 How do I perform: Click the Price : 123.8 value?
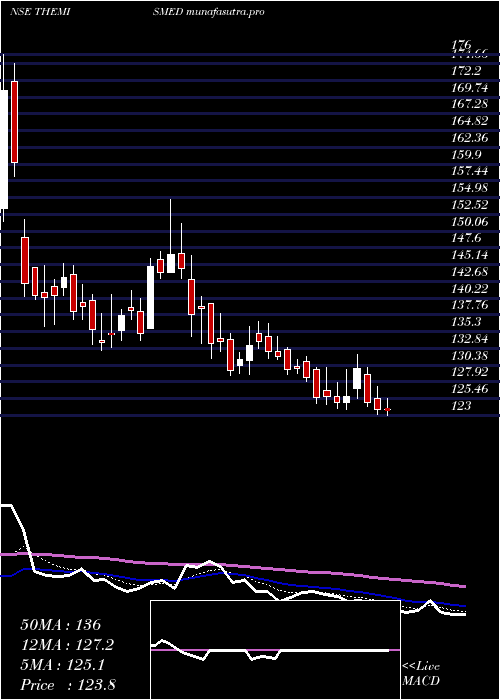pos(68,685)
